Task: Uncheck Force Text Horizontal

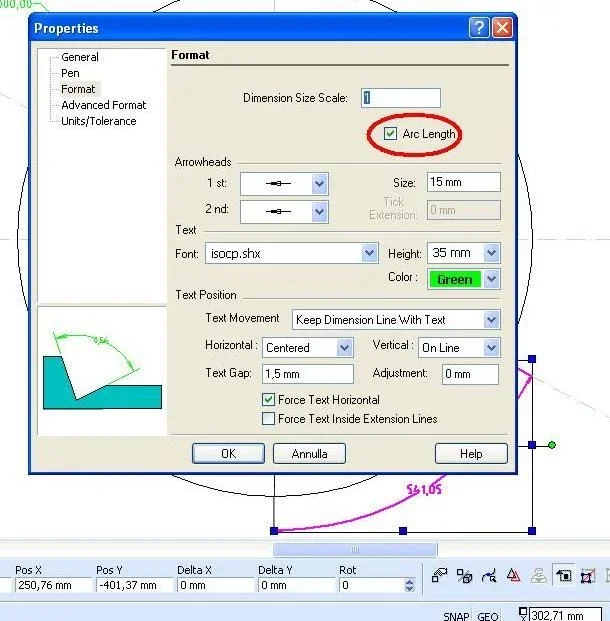Action: pyautogui.click(x=268, y=399)
